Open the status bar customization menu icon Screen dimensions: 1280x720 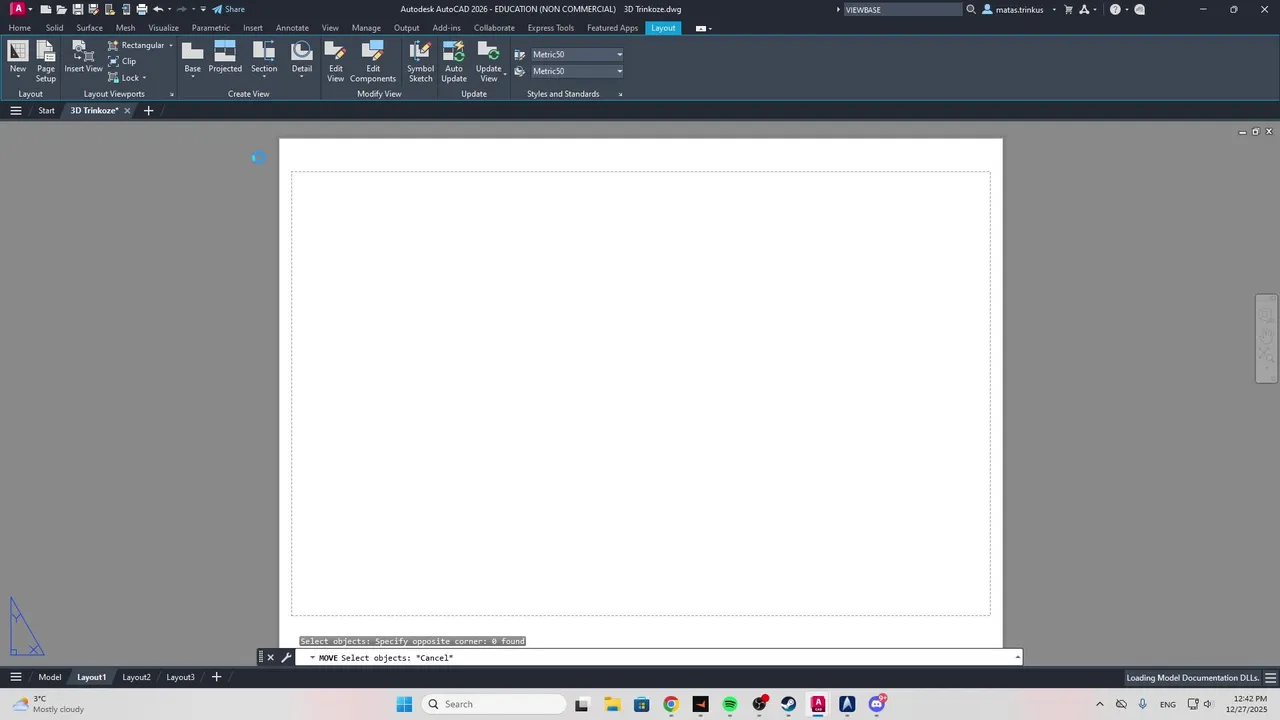pos(1270,677)
